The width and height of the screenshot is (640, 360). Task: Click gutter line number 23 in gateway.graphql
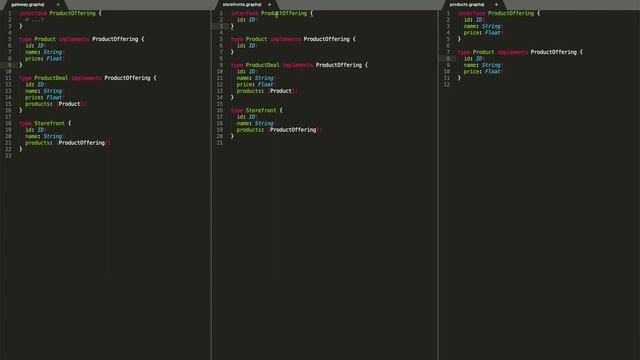click(x=8, y=156)
